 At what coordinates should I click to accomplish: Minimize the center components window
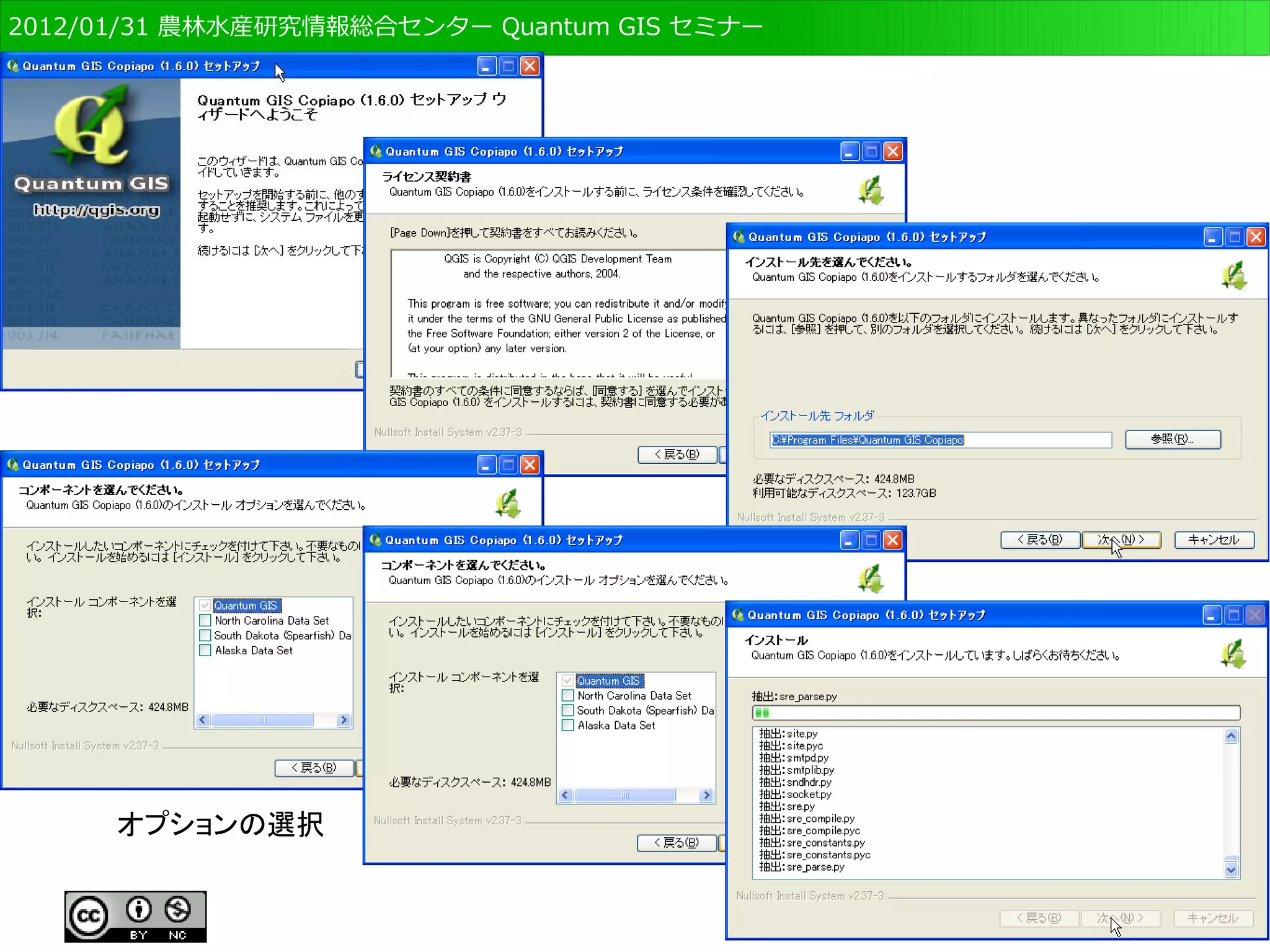coord(850,540)
